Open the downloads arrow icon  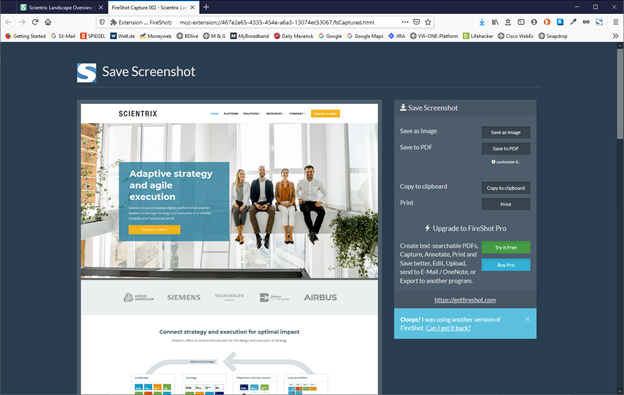[482, 22]
